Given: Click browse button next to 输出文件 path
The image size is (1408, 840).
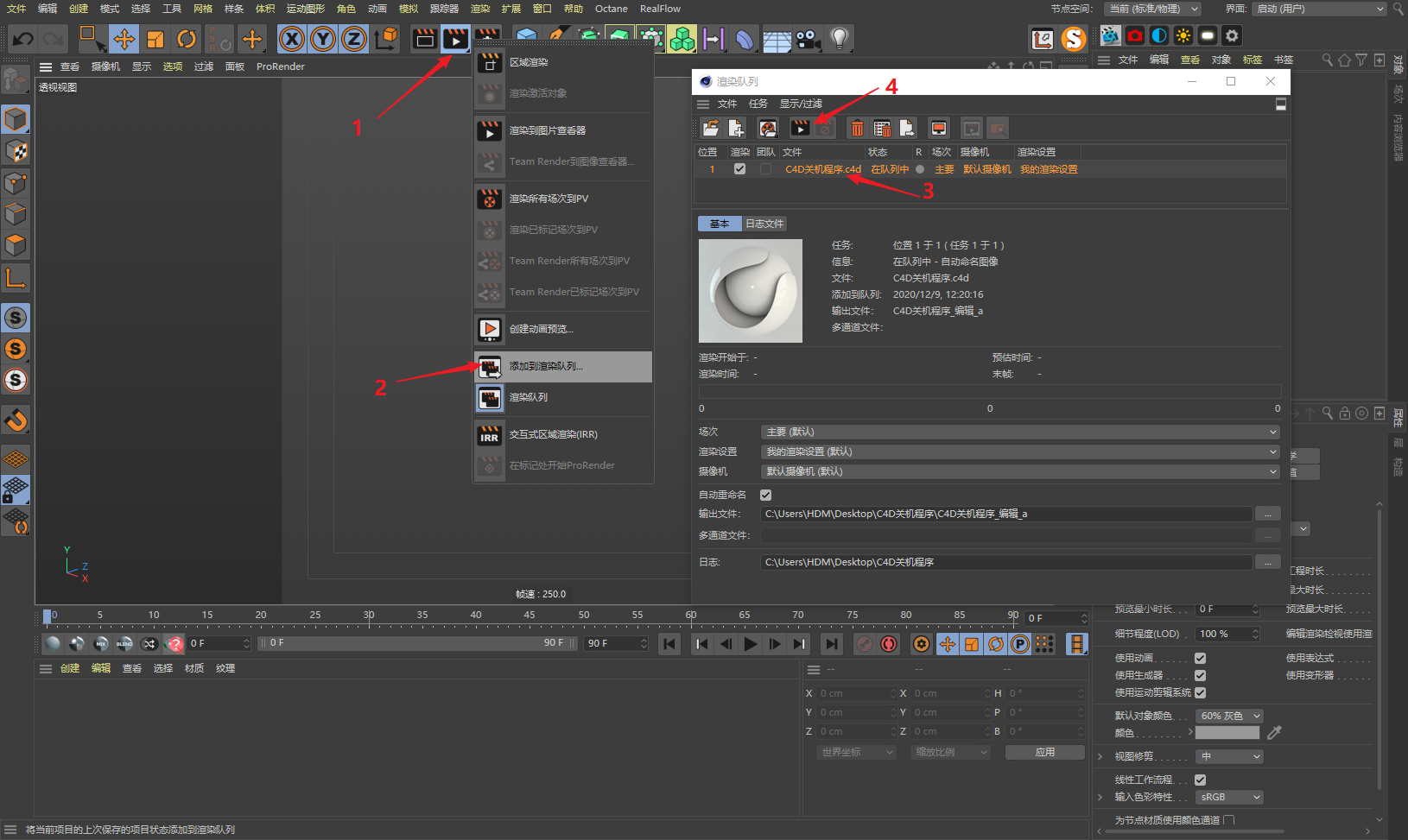Looking at the screenshot, I should tap(1267, 514).
